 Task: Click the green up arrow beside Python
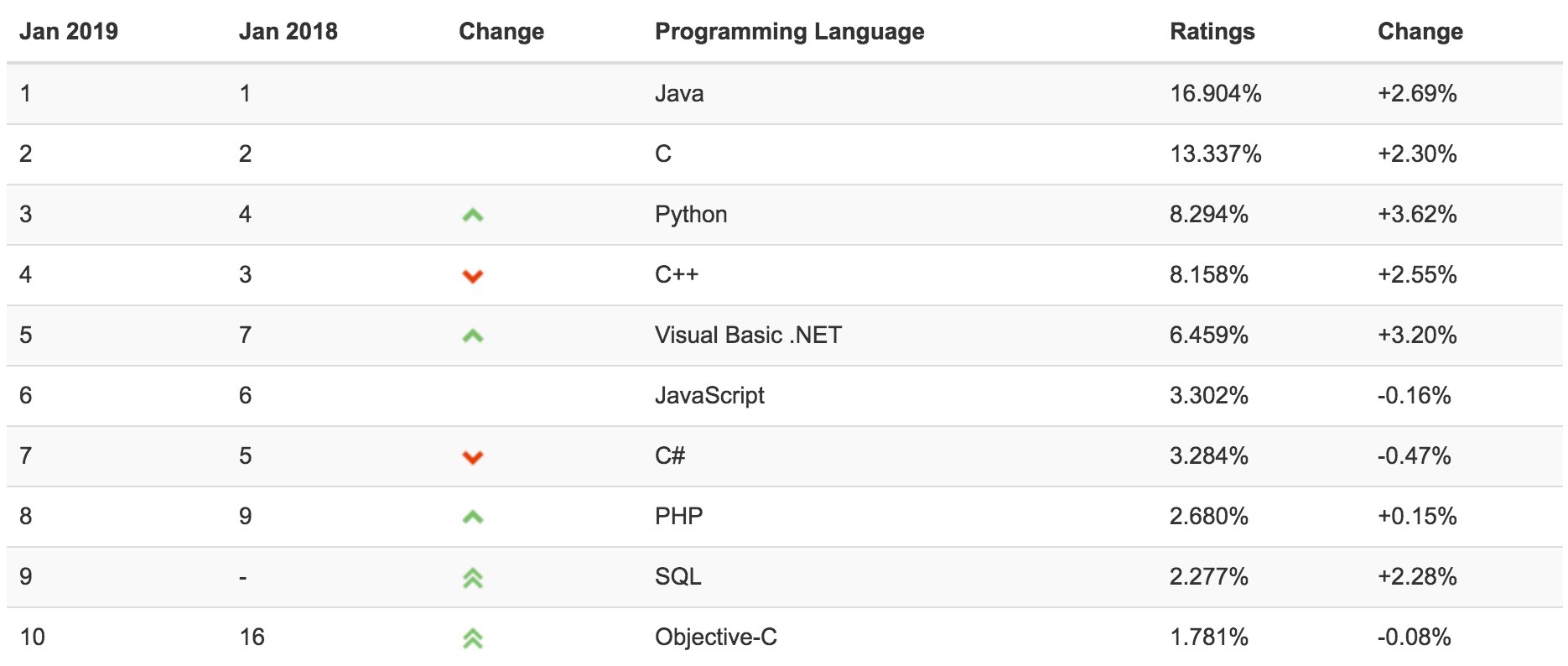[473, 216]
